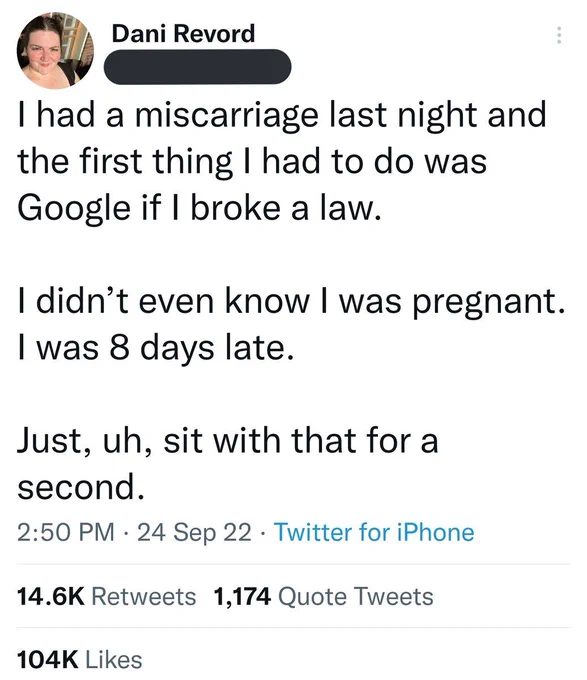Show the Likes label list
This screenshot has height=680, width=587.
click(x=114, y=660)
